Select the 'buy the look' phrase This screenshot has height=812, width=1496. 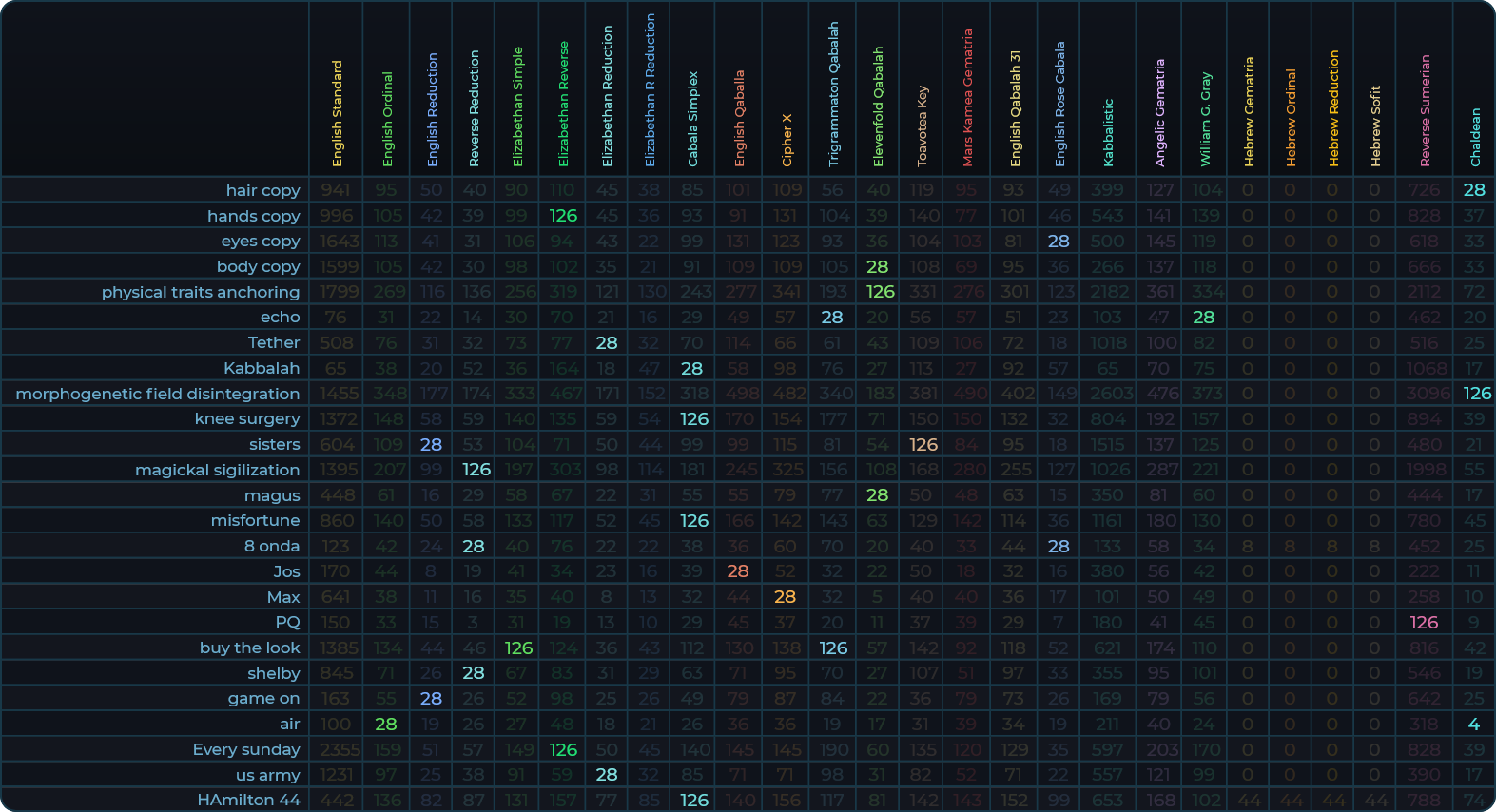[x=249, y=648]
